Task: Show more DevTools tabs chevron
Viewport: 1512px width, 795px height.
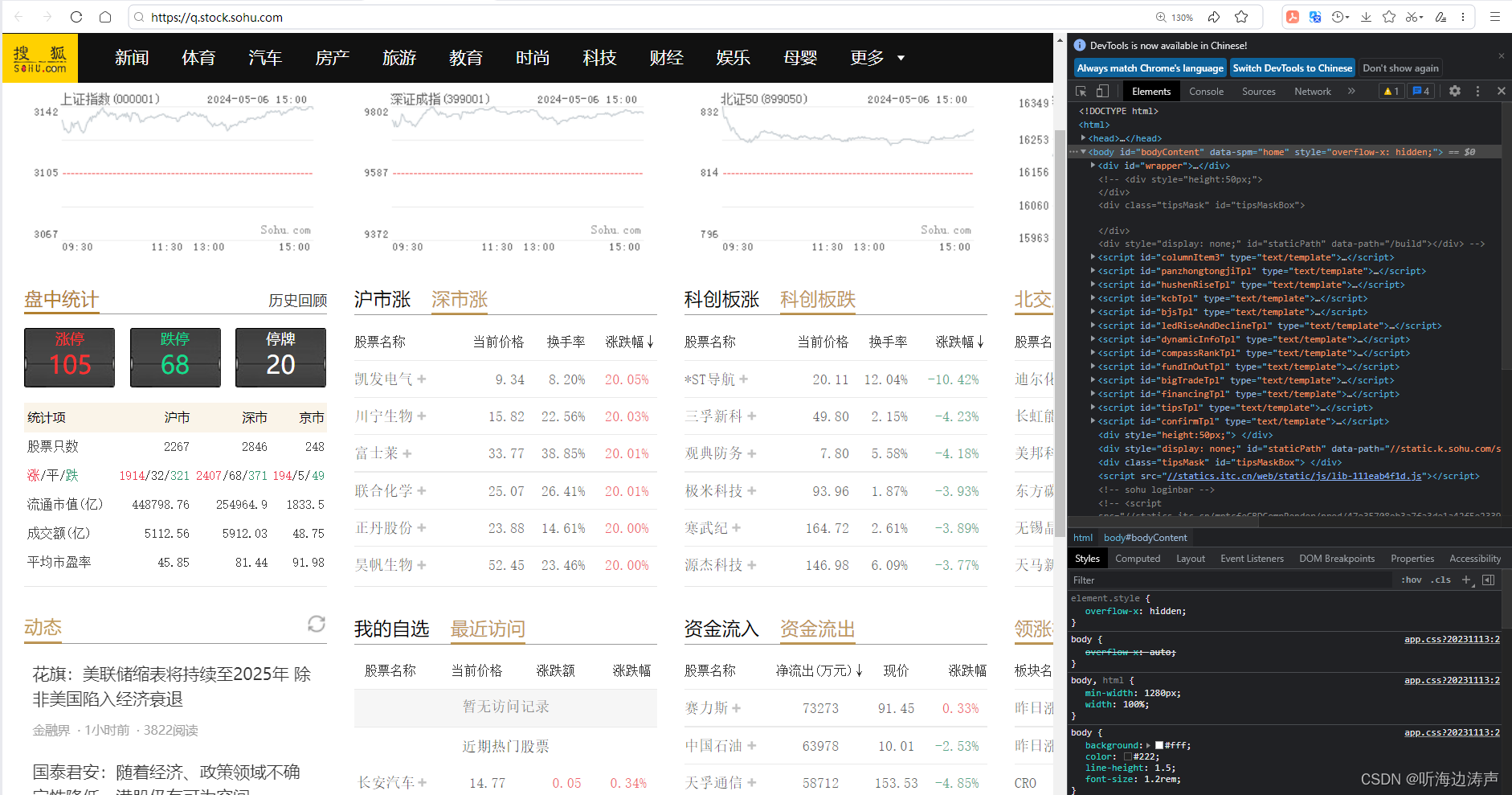Action: [x=1351, y=91]
